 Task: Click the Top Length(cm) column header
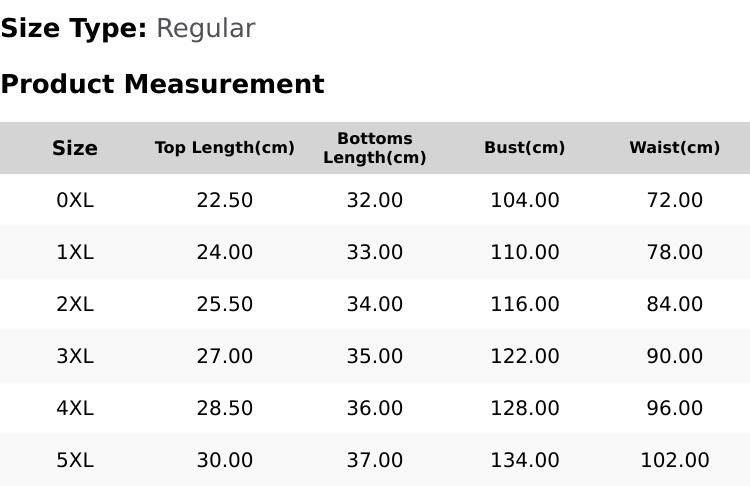point(225,147)
